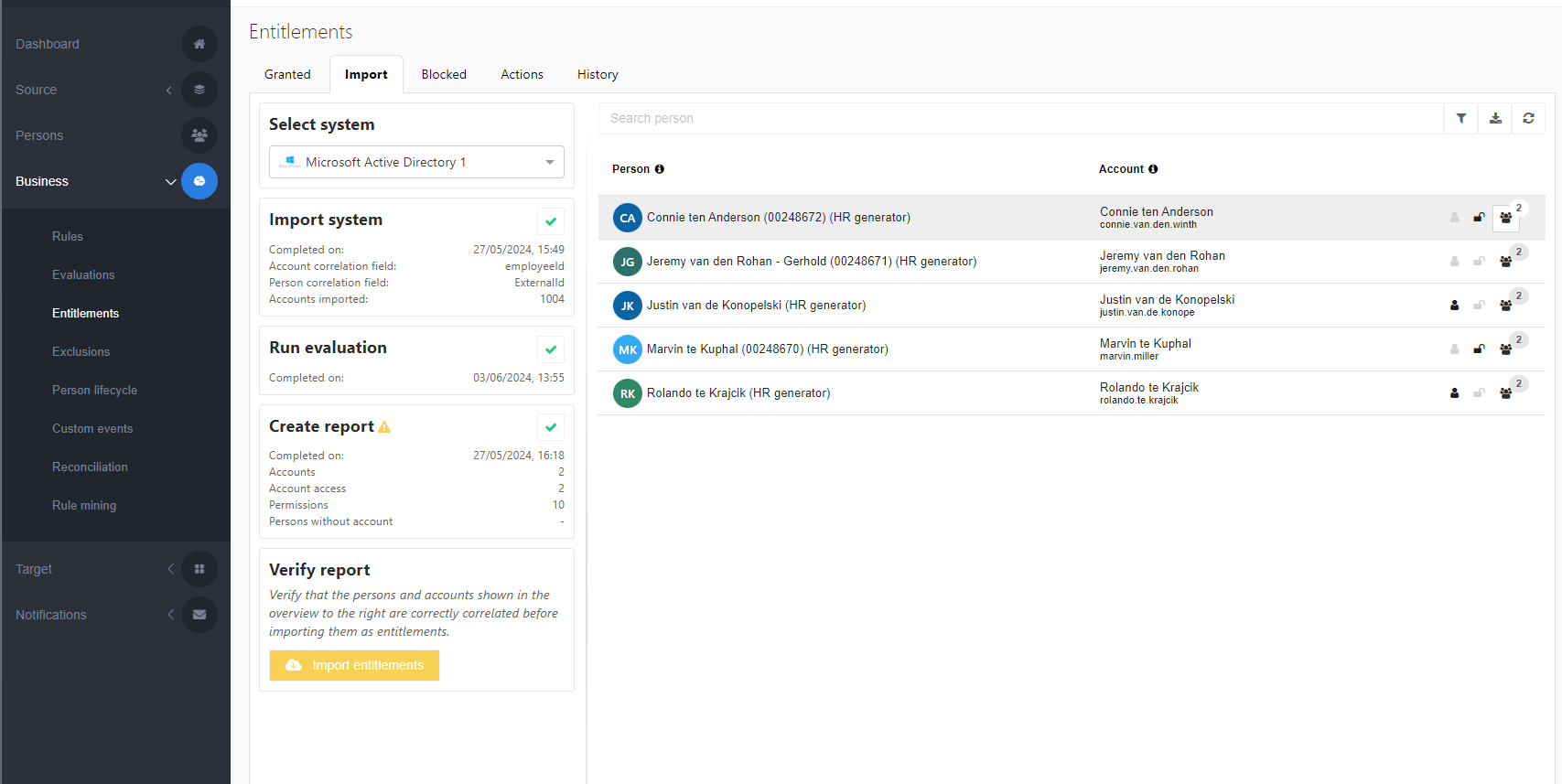Open the group permissions icon for Connie ten Anderson
The image size is (1562, 784).
[x=1505, y=218]
